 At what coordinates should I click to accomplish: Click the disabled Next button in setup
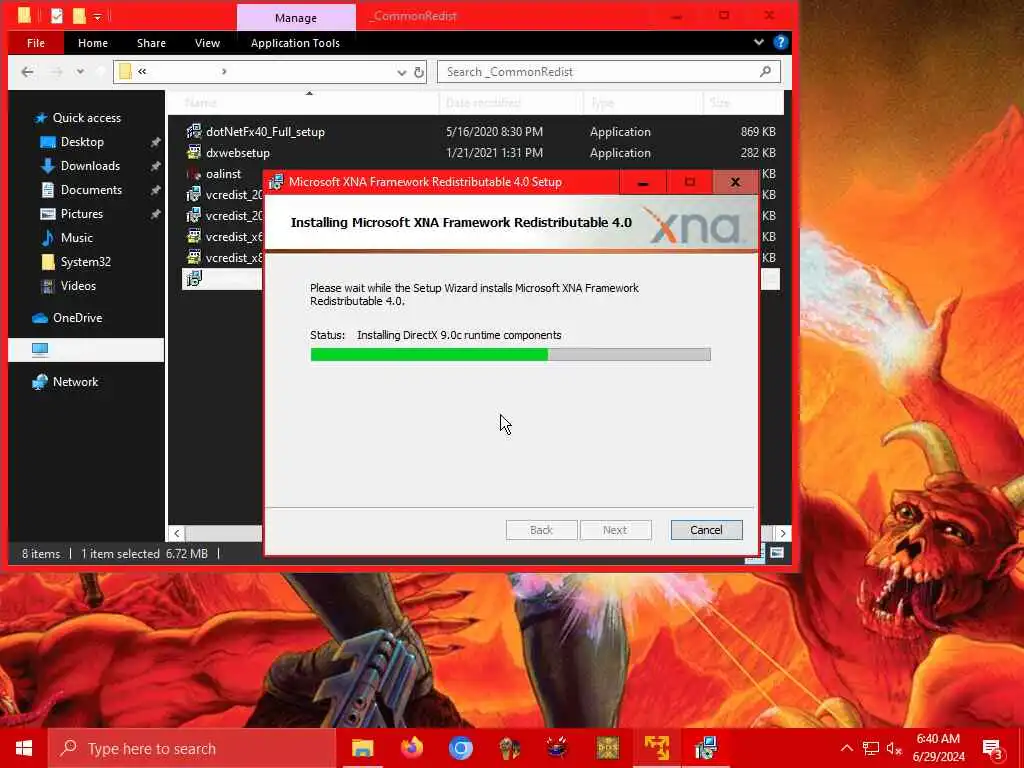[615, 530]
